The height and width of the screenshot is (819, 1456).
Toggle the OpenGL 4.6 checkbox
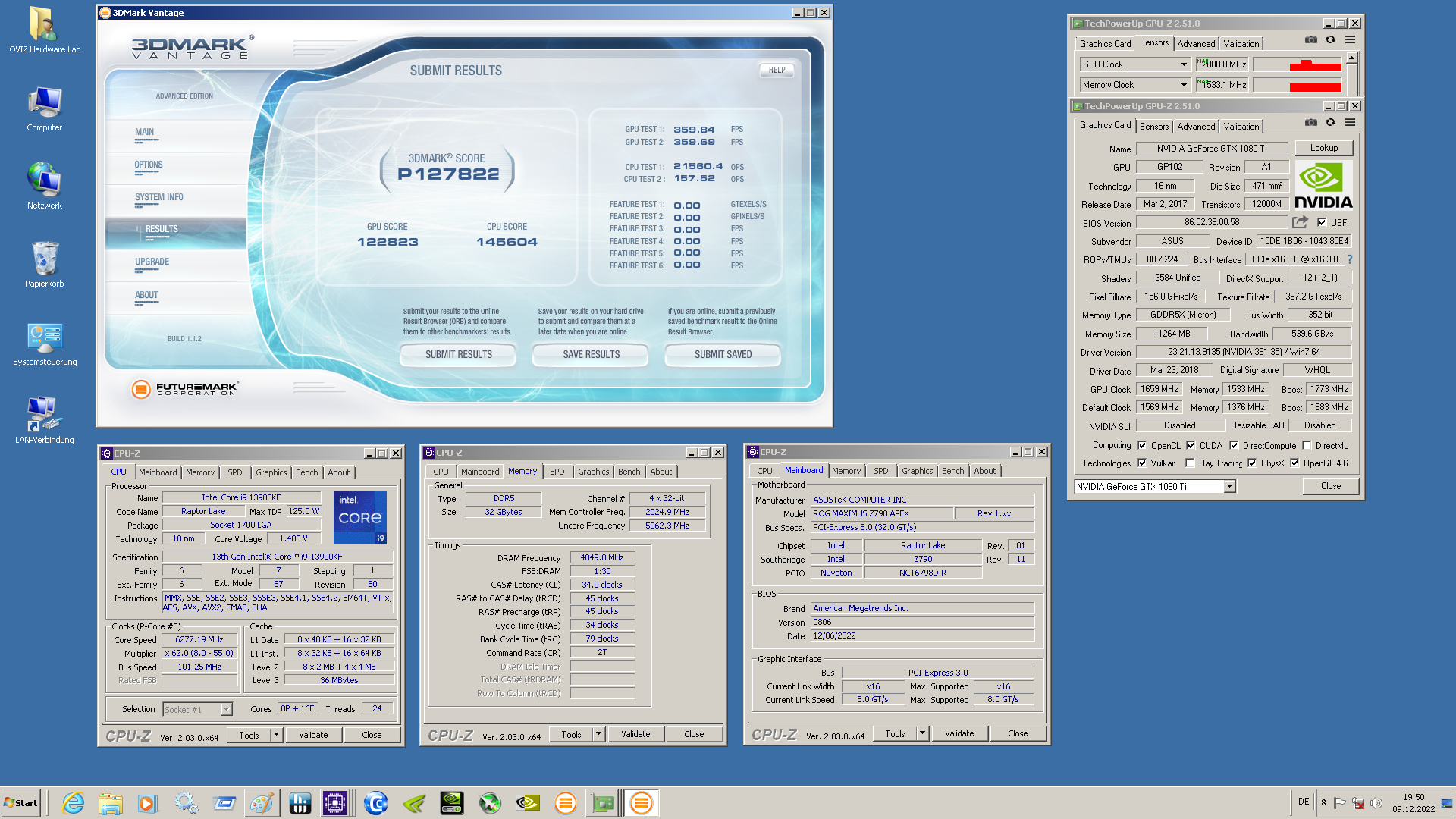pos(1294,463)
